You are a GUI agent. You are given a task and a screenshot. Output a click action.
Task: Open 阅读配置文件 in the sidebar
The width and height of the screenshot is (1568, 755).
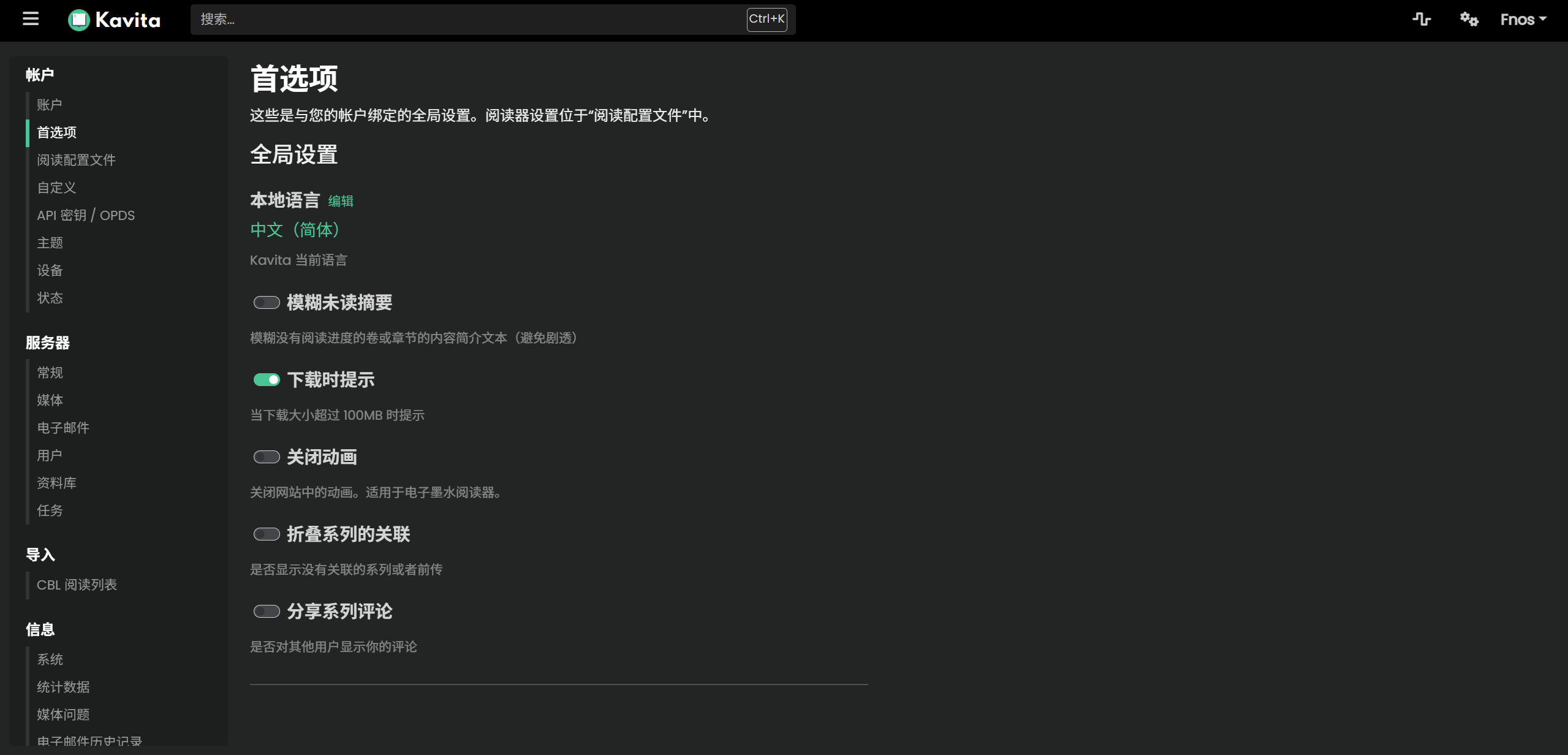(x=76, y=160)
